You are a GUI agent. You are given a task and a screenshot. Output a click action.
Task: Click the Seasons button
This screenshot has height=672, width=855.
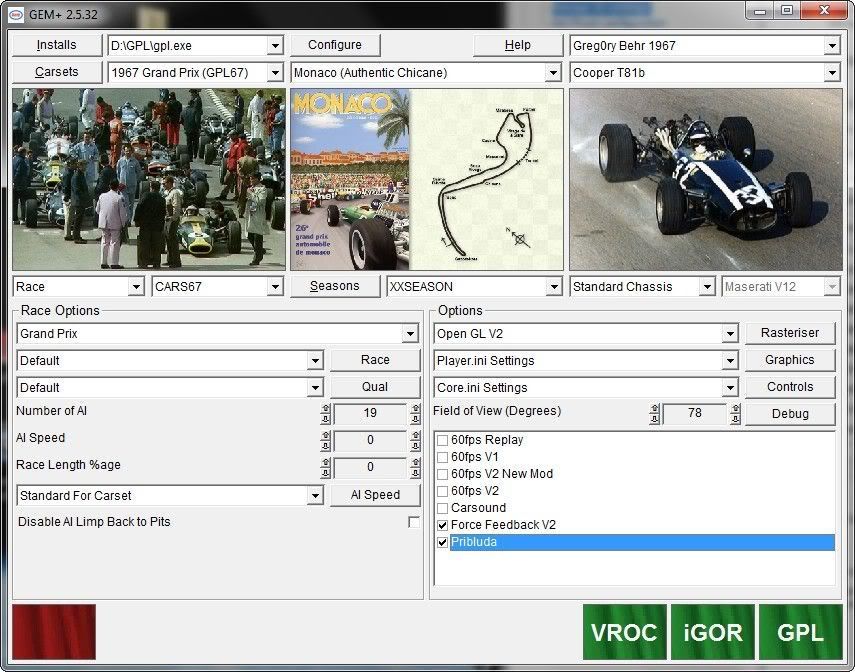pos(335,286)
